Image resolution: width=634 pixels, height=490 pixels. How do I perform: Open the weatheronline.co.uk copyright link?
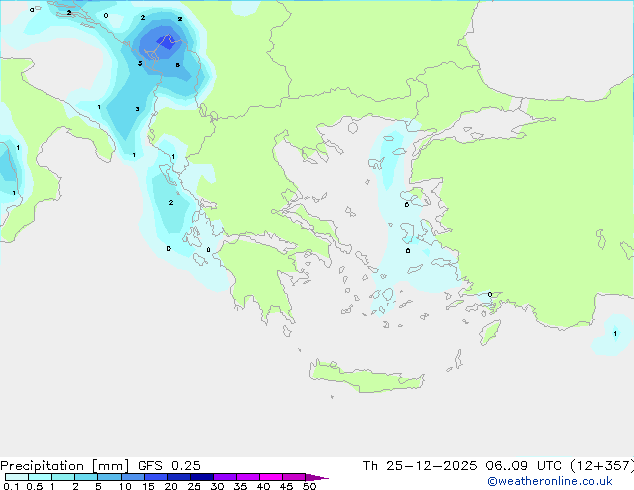click(x=550, y=481)
